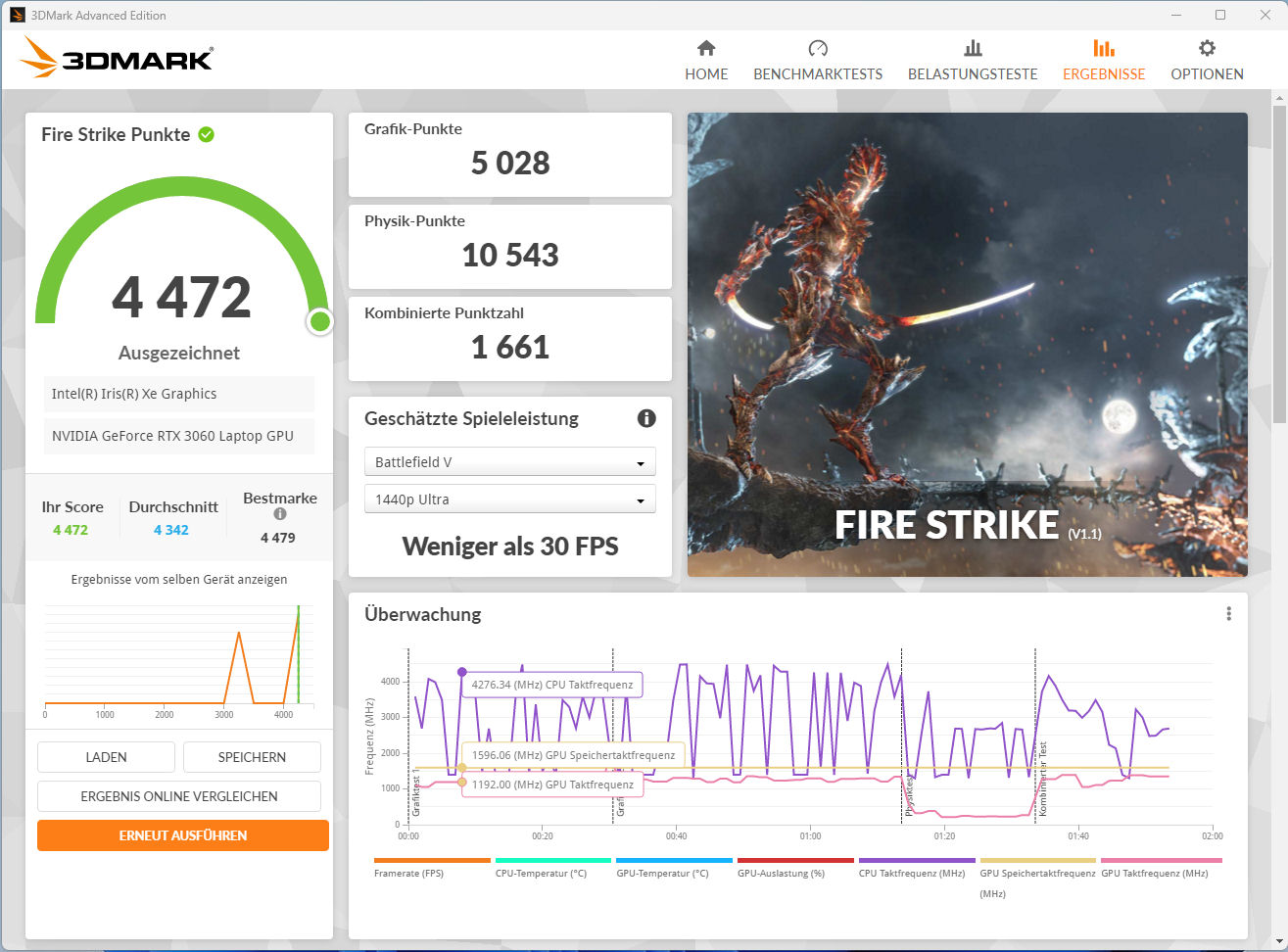Click the Physik-Punkte score 10 543
1288x952 pixels.
tap(510, 255)
